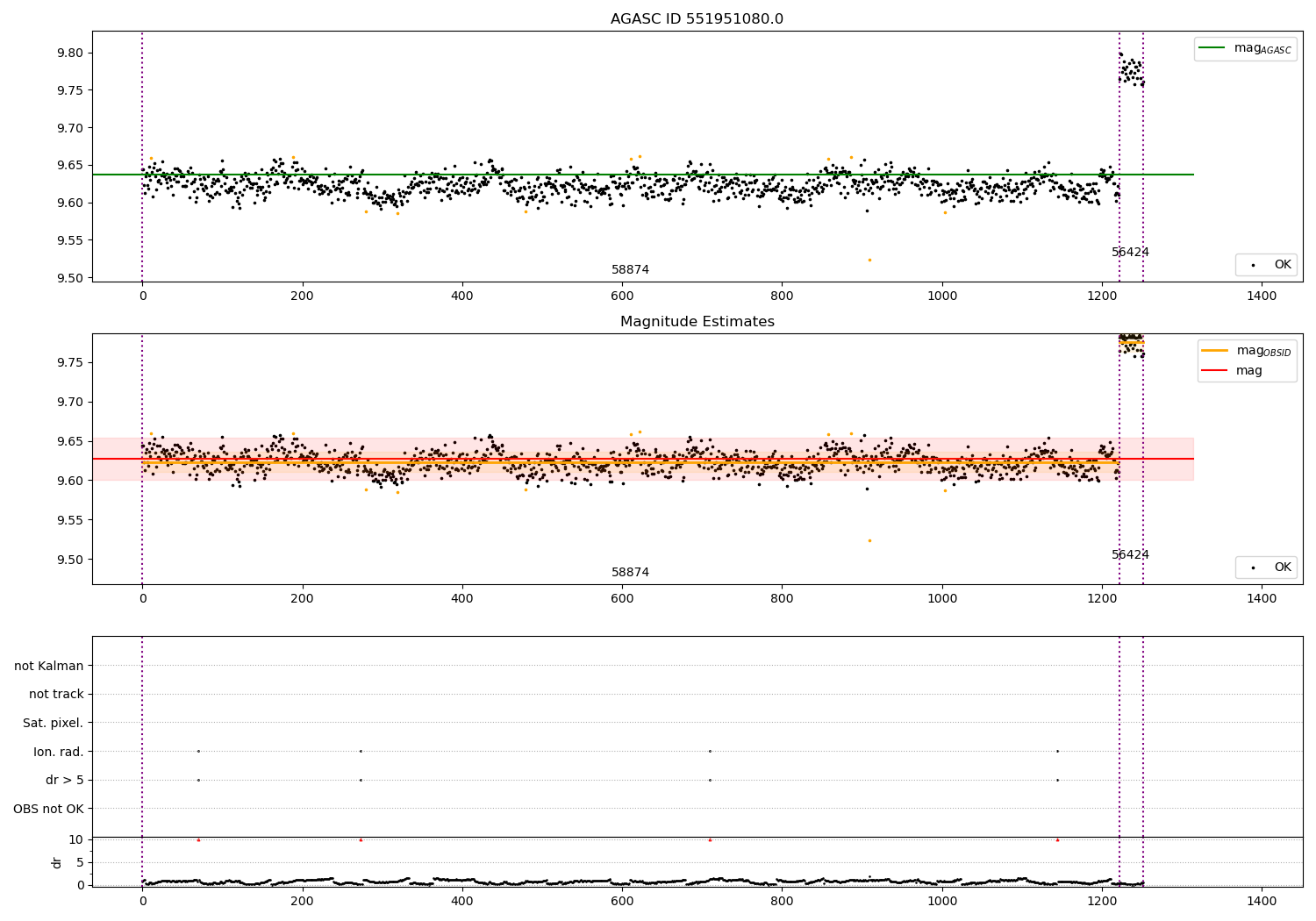Click the red triangle marker near x=70 in dr plot
This screenshot has width=1316, height=921.
pos(198,839)
